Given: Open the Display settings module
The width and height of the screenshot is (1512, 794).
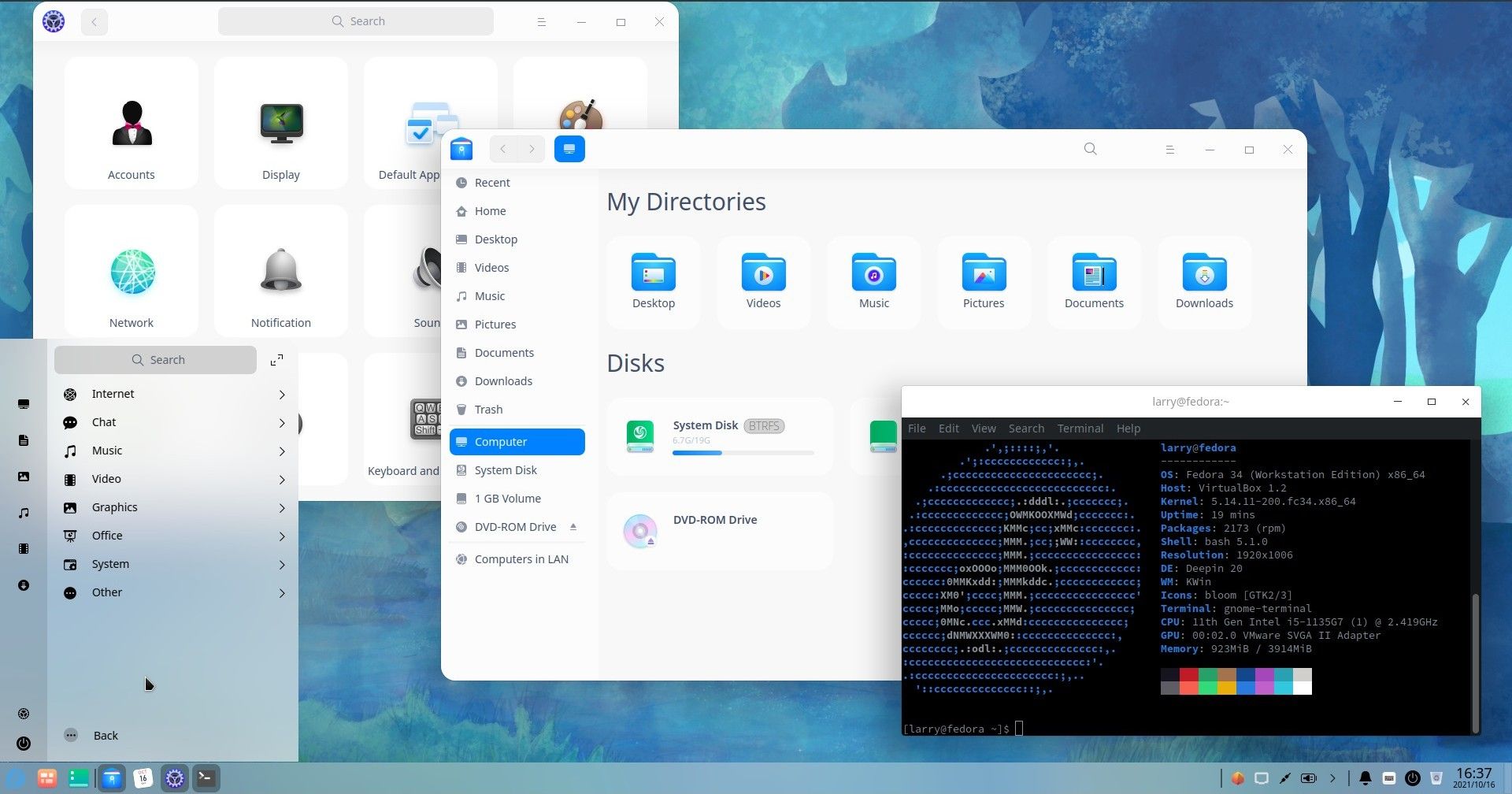Looking at the screenshot, I should pyautogui.click(x=280, y=122).
